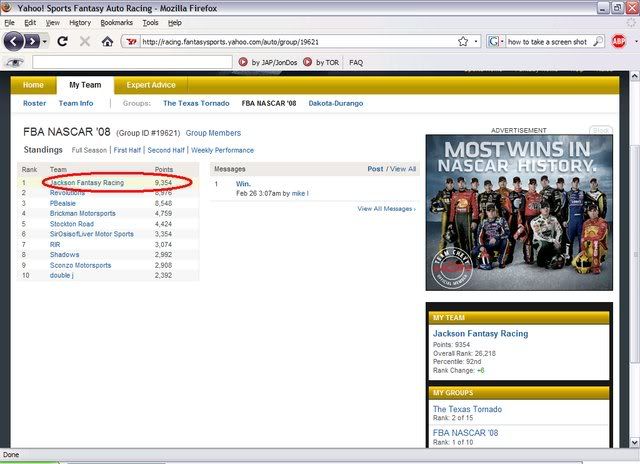This screenshot has height=464, width=640.
Task: Open the Brickman Motorsports team link
Action: [x=83, y=213]
